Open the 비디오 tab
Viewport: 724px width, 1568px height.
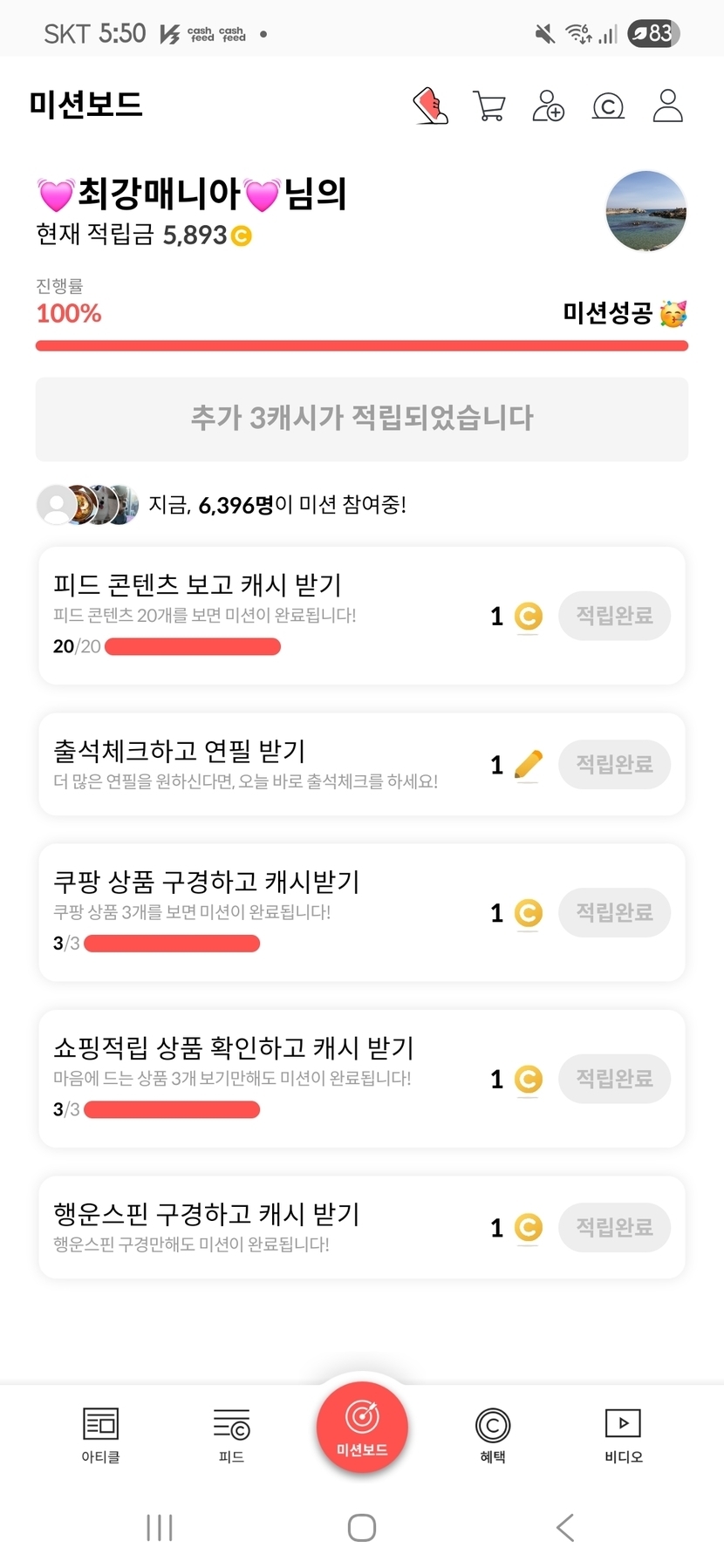tap(623, 1435)
